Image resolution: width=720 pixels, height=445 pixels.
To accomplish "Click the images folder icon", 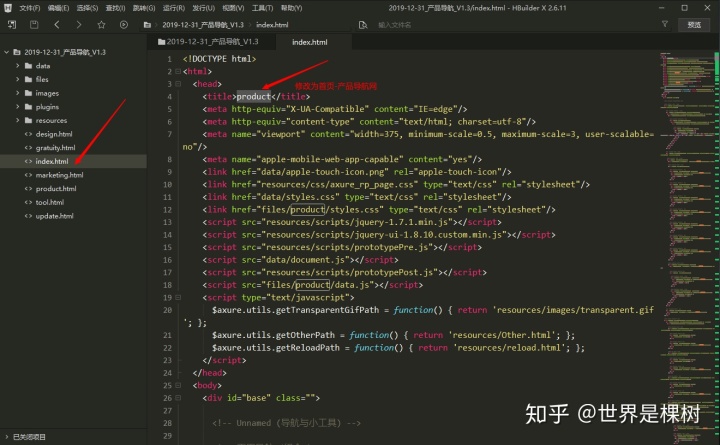I will coord(28,93).
